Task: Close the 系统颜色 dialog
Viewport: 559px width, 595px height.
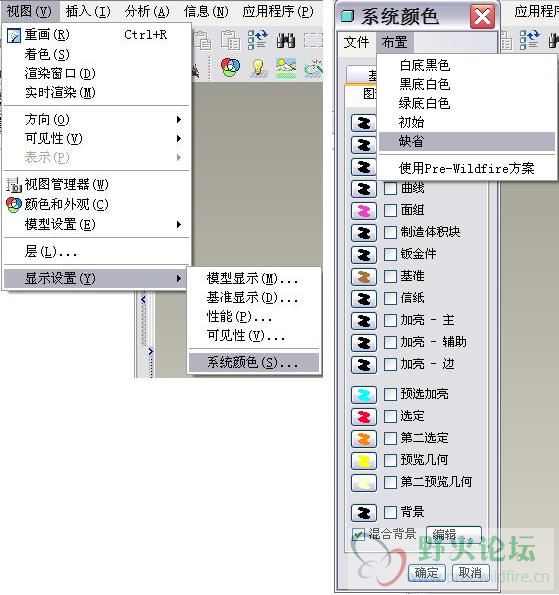Action: pyautogui.click(x=482, y=16)
